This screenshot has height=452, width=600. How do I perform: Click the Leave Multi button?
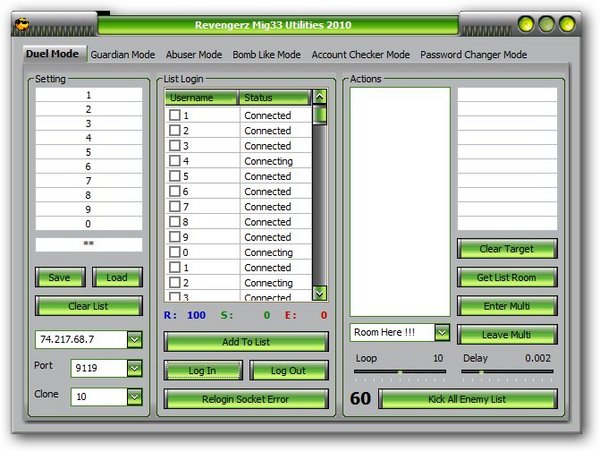tap(507, 335)
